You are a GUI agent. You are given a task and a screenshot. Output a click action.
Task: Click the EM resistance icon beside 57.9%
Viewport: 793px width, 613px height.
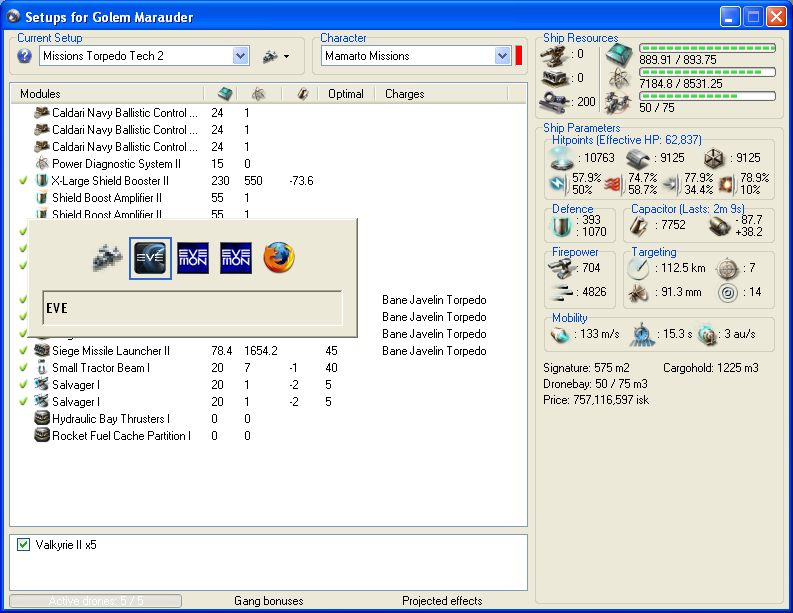click(x=558, y=184)
